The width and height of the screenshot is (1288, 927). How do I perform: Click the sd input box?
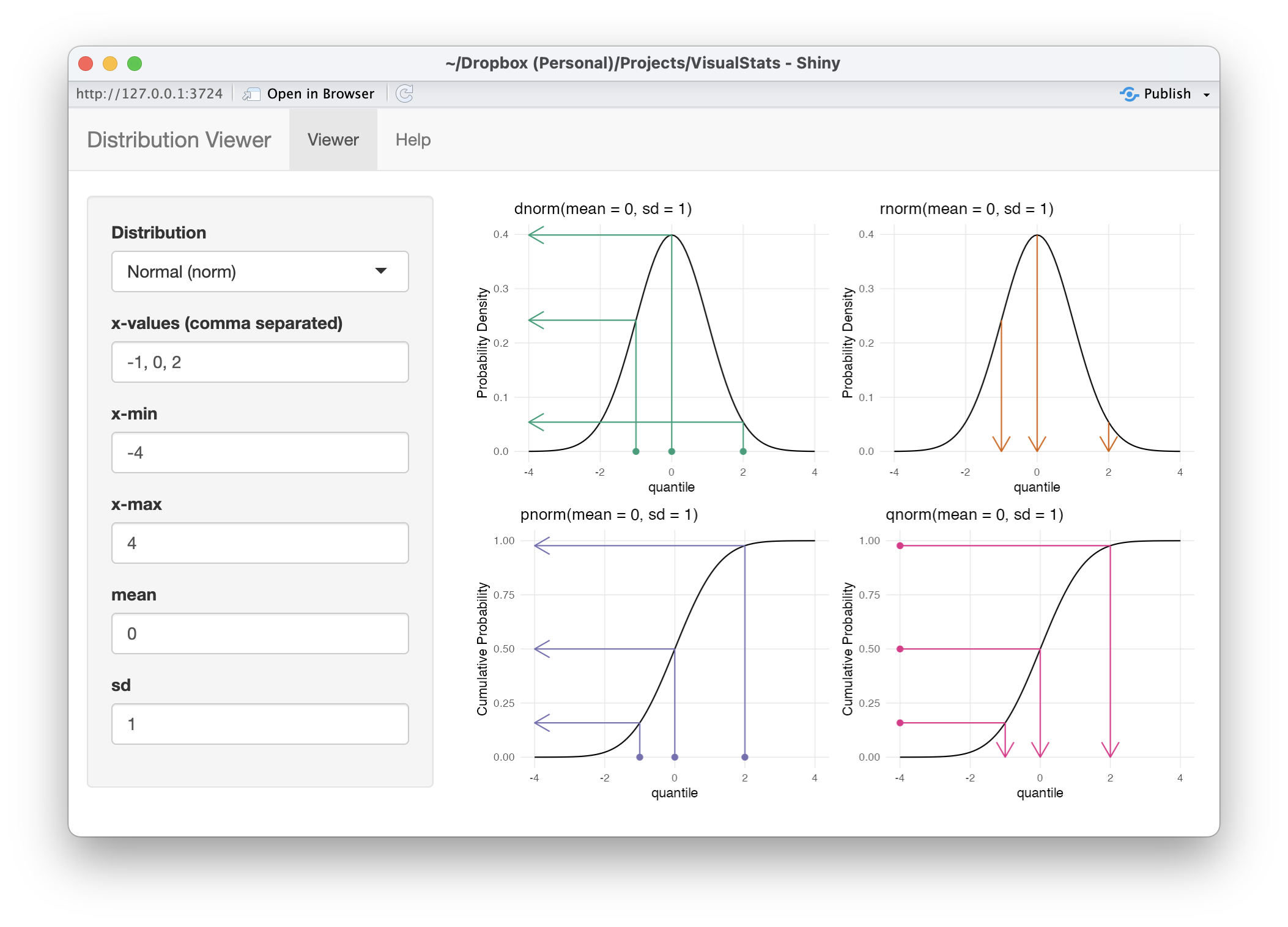point(260,724)
